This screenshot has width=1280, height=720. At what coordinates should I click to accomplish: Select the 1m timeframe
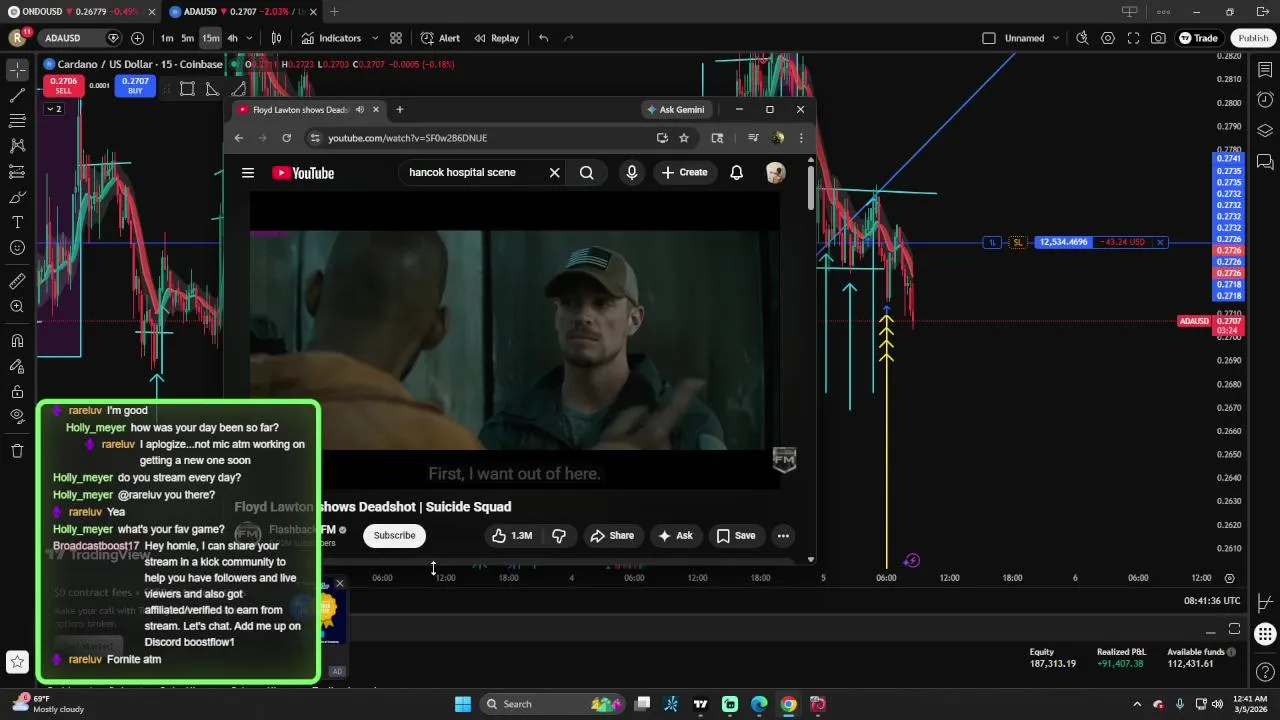tap(167, 38)
